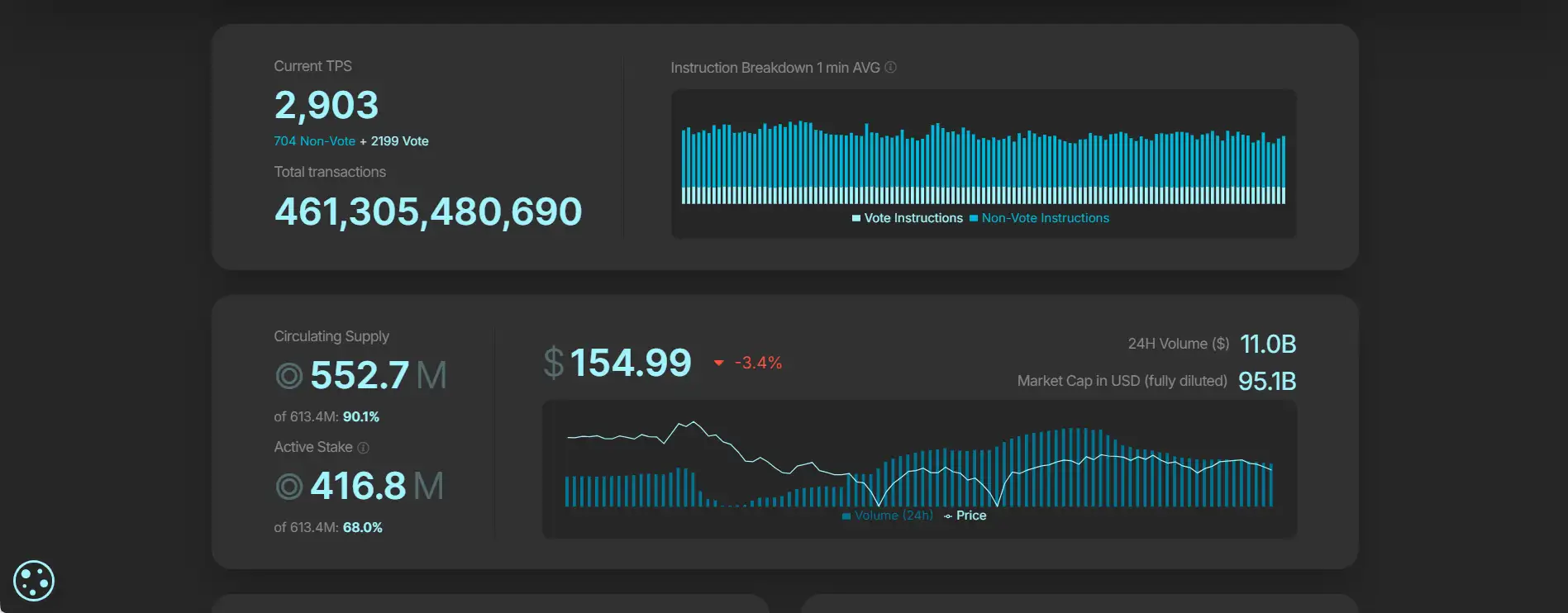Click info icon beside Instruction Breakdown title
The image size is (1568, 613).
pos(890,68)
